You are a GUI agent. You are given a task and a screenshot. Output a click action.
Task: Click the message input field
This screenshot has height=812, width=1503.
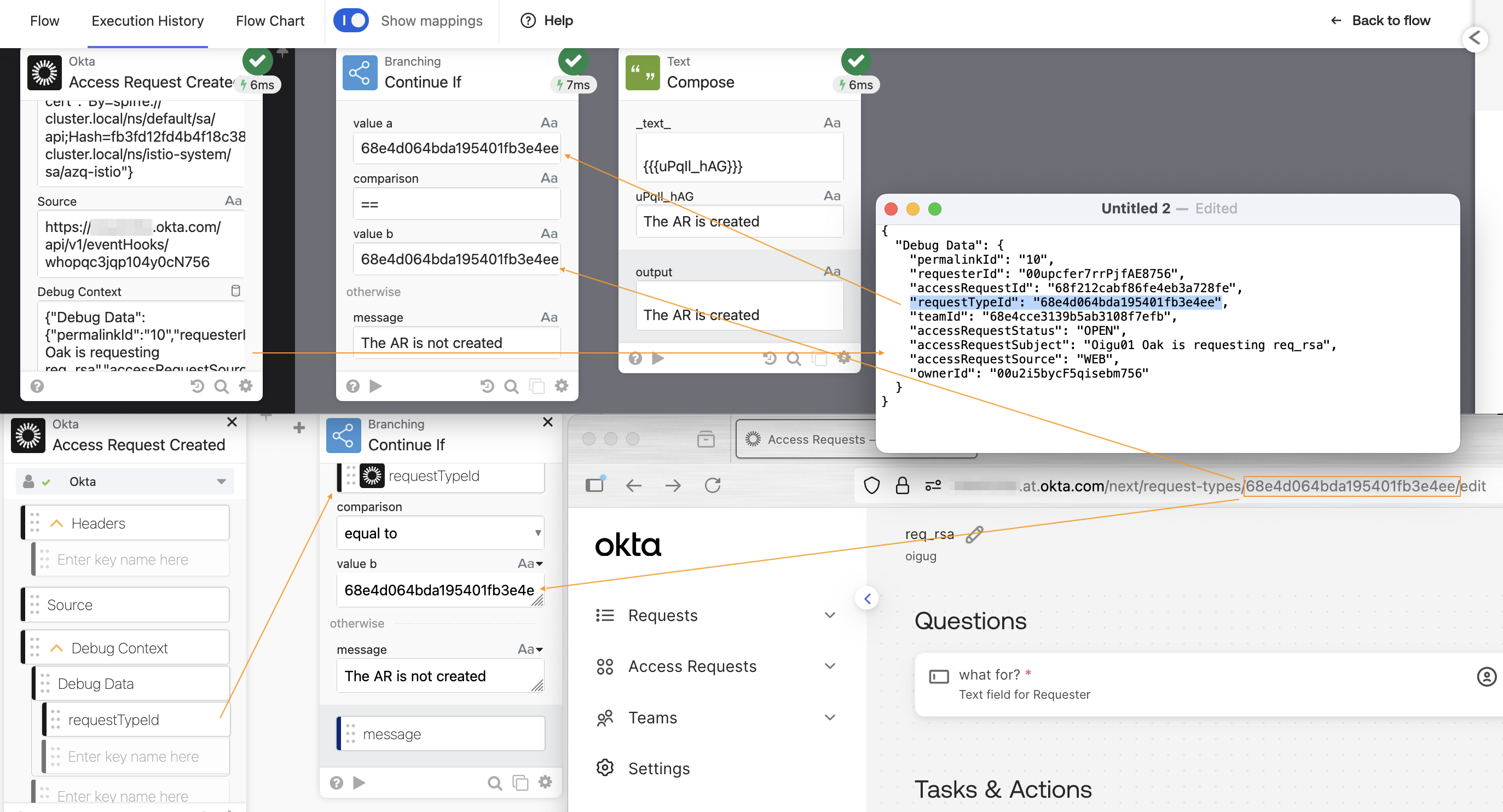pos(441,733)
